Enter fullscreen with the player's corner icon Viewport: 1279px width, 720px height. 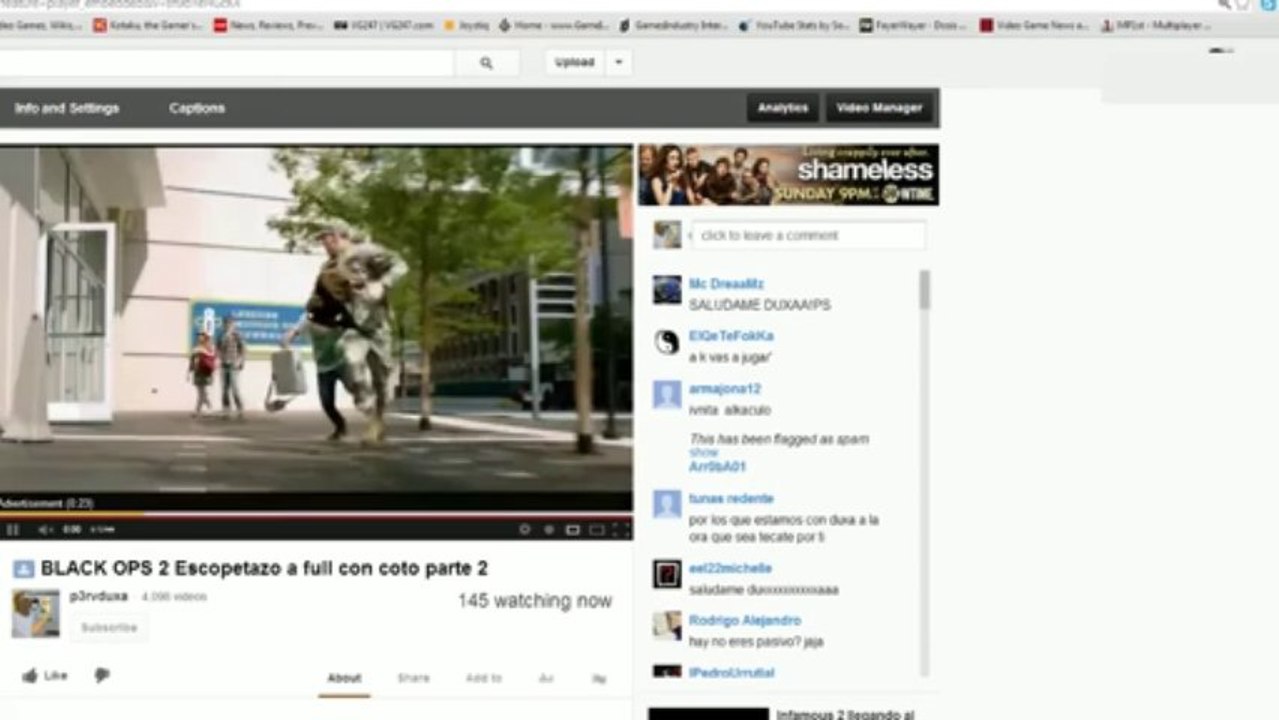pyautogui.click(x=621, y=529)
